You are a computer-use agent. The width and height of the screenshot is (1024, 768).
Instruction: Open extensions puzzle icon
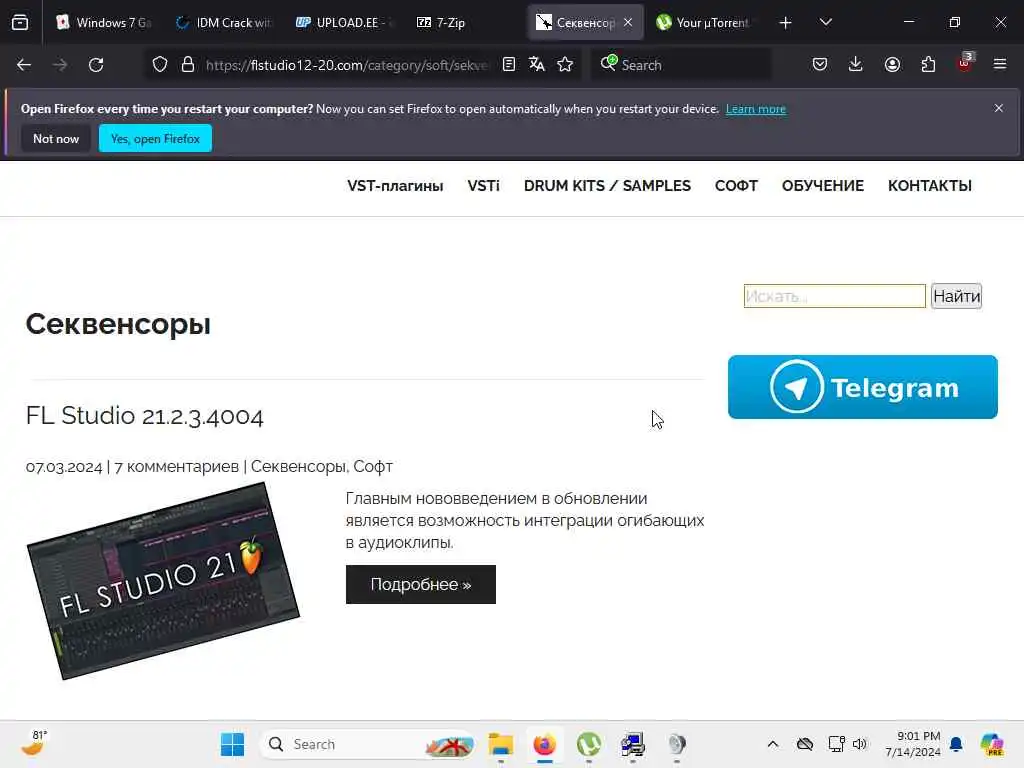coord(928,65)
